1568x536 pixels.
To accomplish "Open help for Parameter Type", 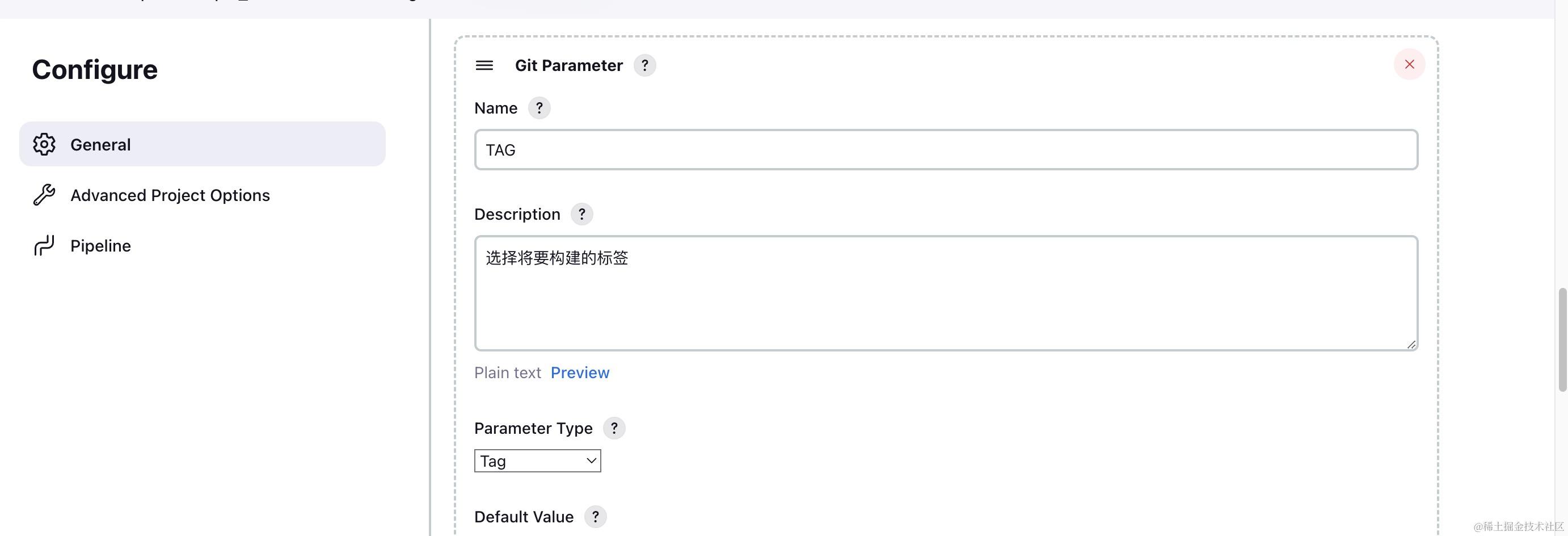I will (x=614, y=428).
